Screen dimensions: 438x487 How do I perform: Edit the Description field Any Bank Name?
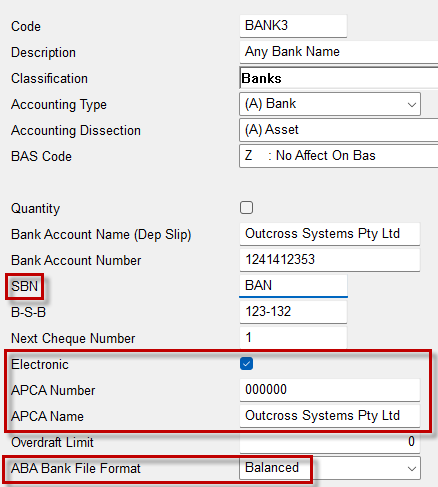click(339, 52)
